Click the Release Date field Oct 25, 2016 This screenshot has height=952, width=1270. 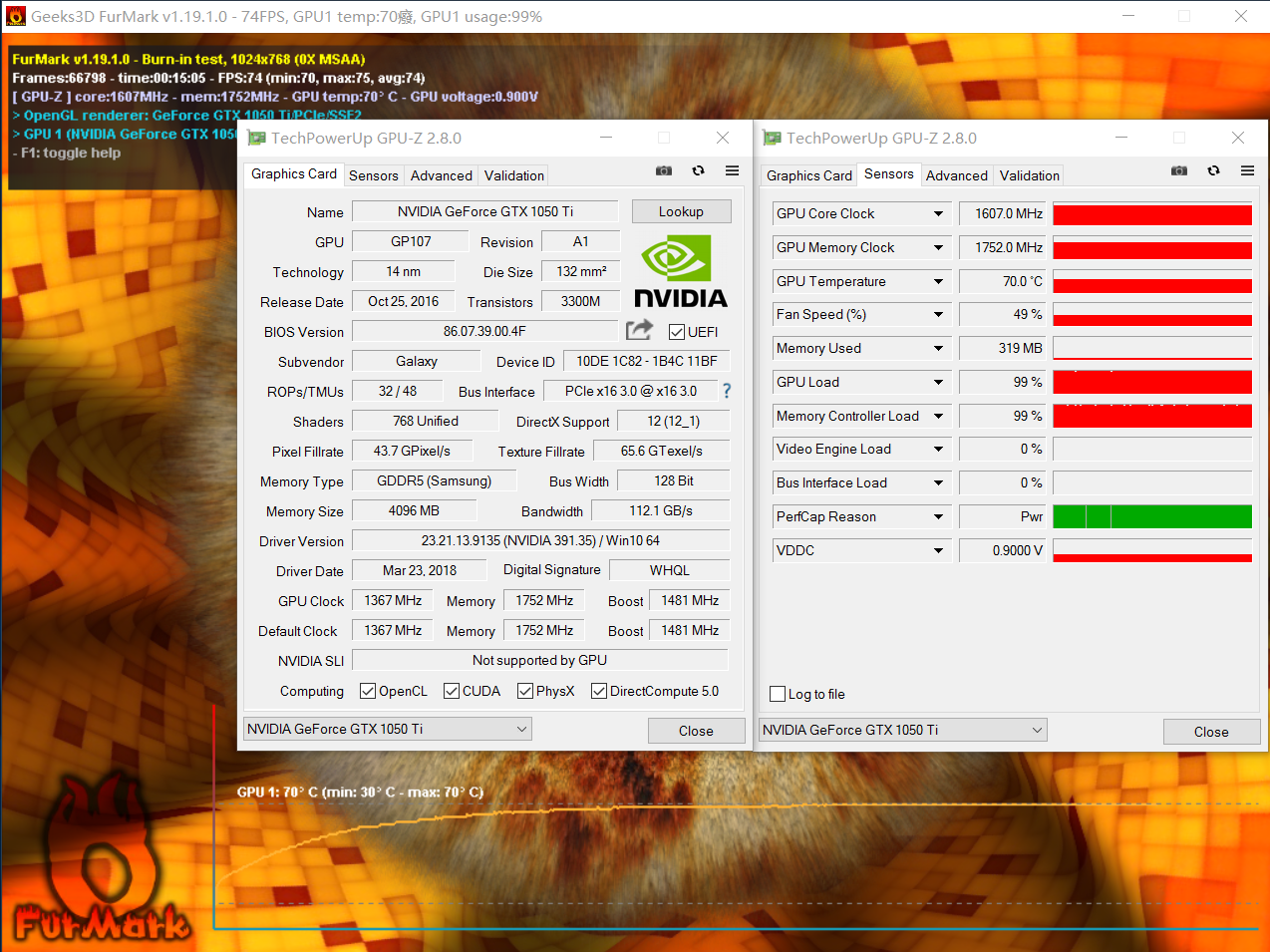coord(404,301)
